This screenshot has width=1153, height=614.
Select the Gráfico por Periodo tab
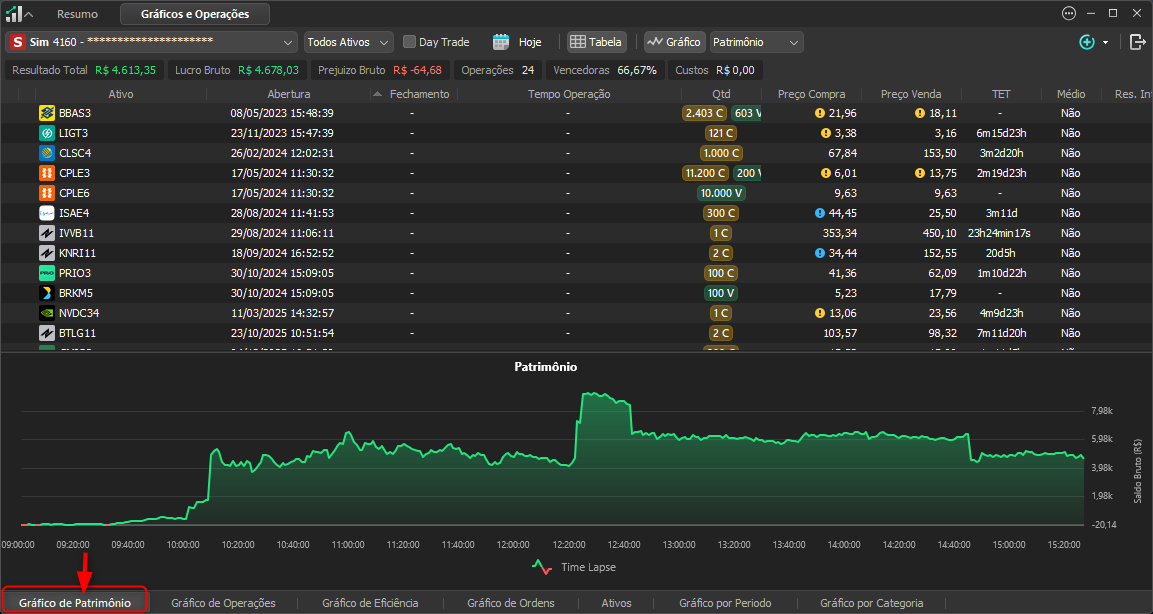tap(725, 603)
